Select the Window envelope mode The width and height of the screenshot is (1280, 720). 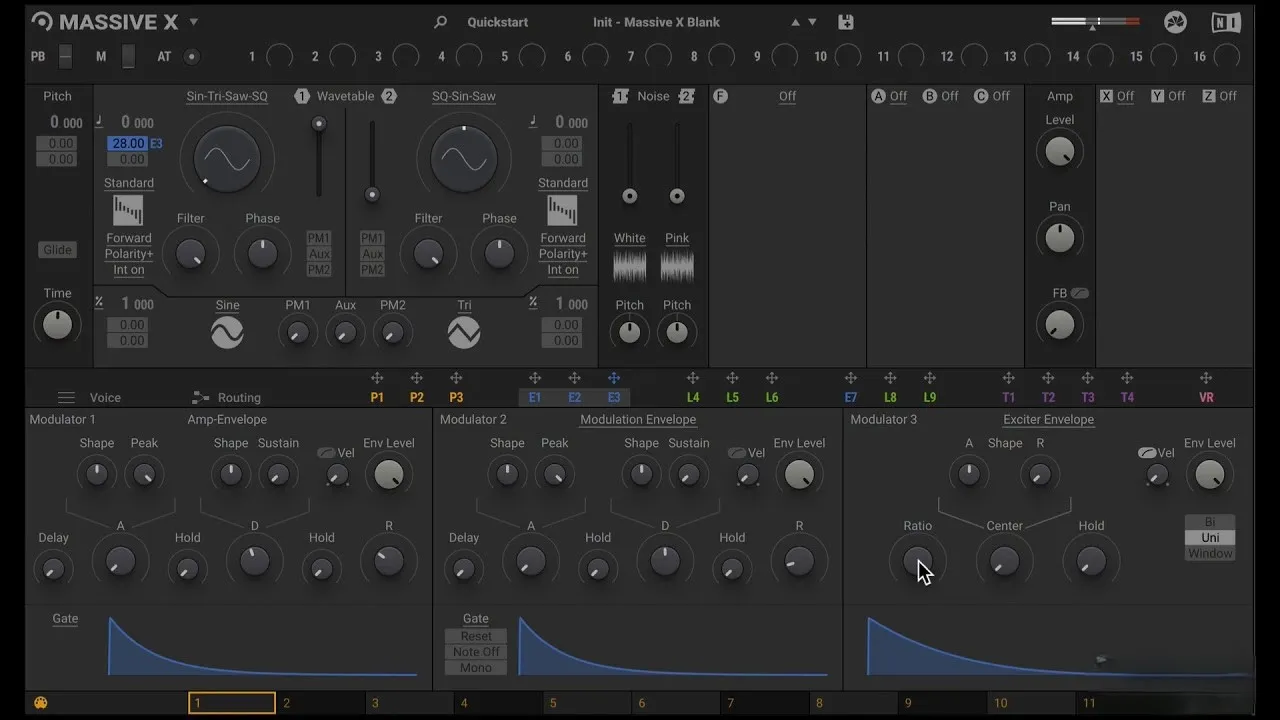tap(1210, 554)
